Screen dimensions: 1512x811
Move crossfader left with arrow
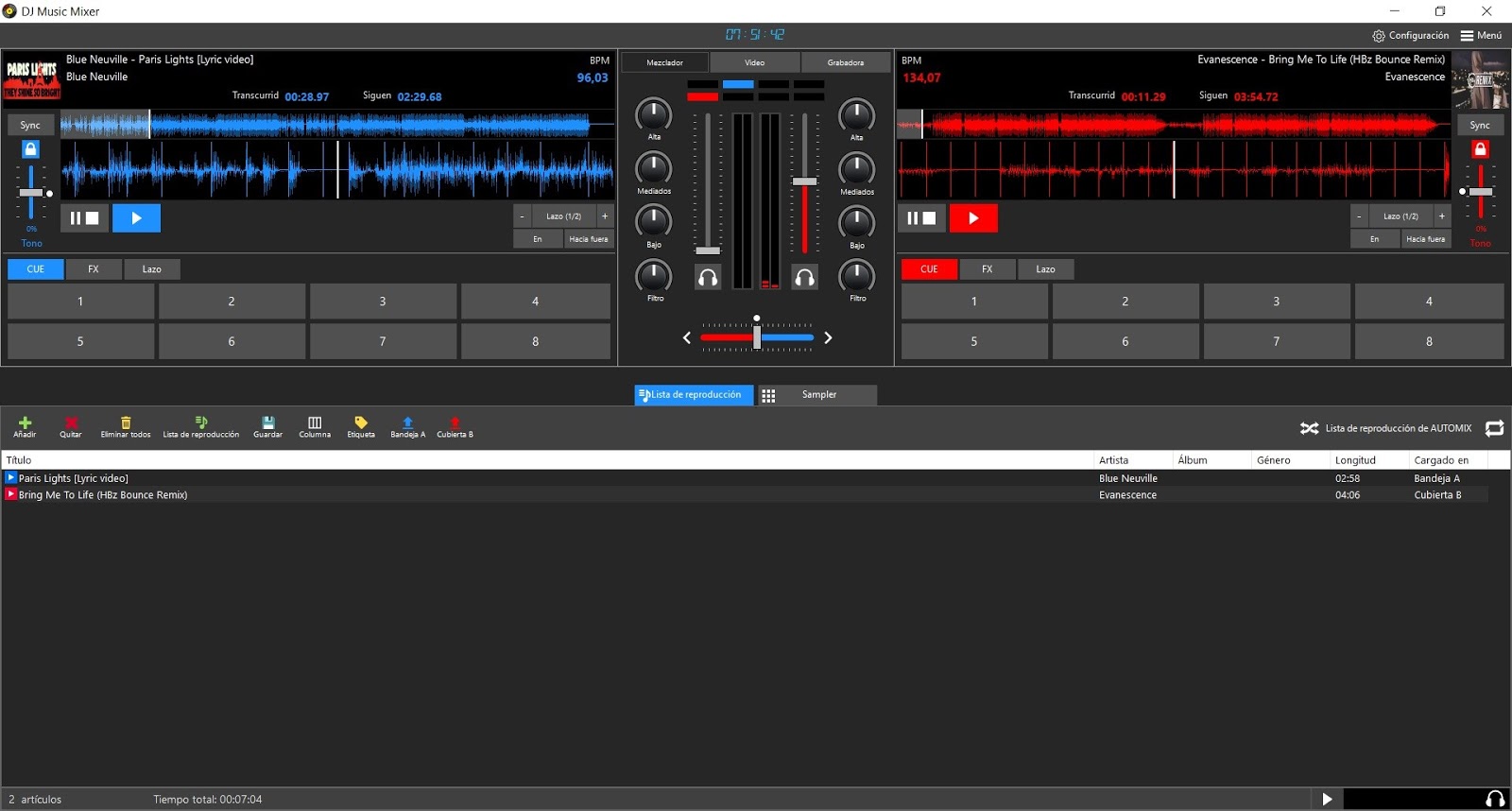(687, 337)
